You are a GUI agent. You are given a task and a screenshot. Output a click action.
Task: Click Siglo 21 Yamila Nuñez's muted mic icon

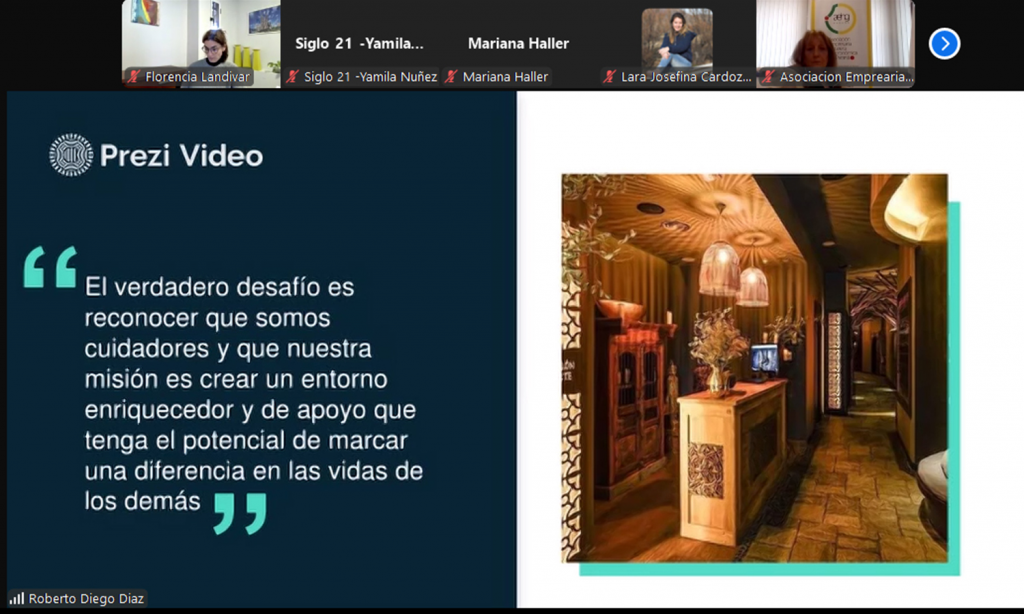(293, 76)
